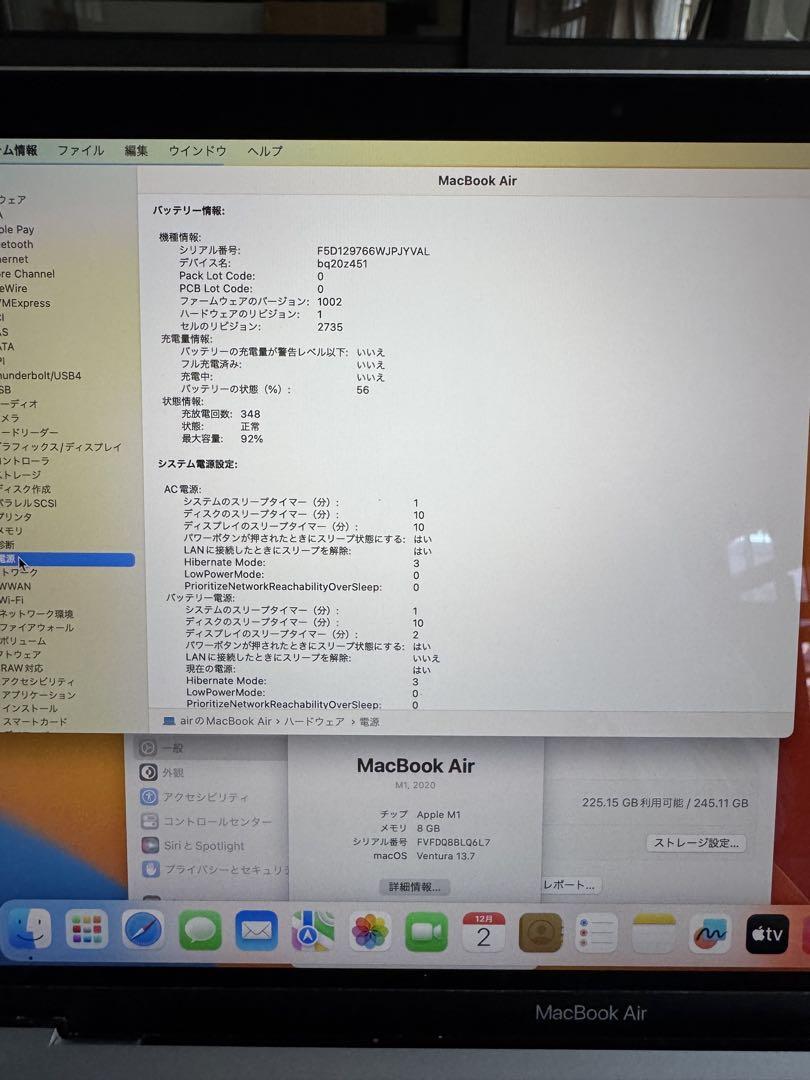Image resolution: width=810 pixels, height=1080 pixels.
Task: Open プライバシーとセキュリティ hand icon in System Settings
Action: 152,869
